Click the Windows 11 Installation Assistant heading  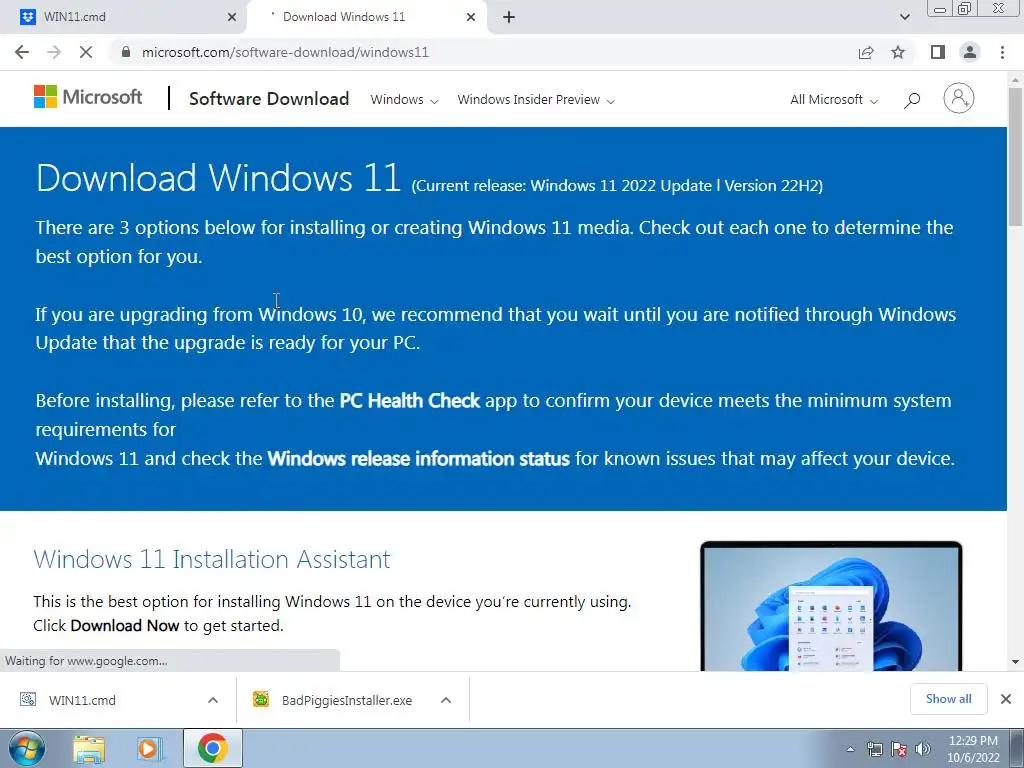tap(212, 560)
